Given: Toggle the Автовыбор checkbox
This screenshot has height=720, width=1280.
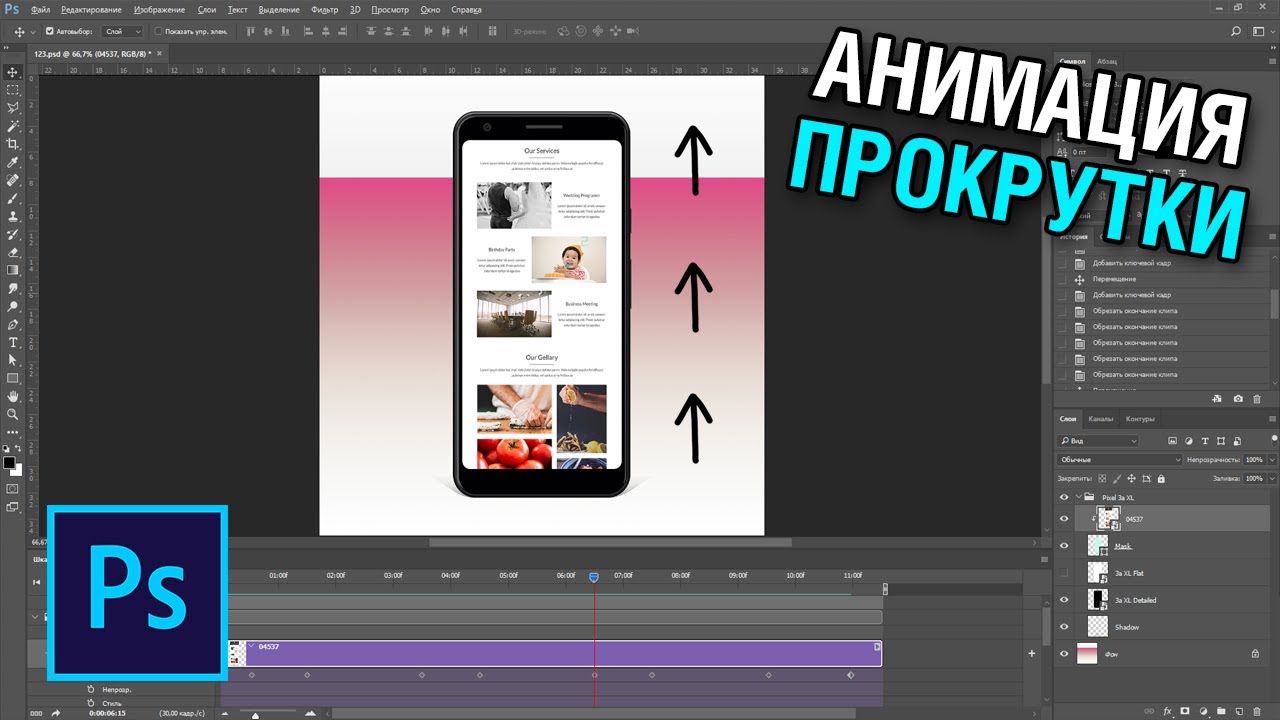Looking at the screenshot, I should (x=50, y=31).
